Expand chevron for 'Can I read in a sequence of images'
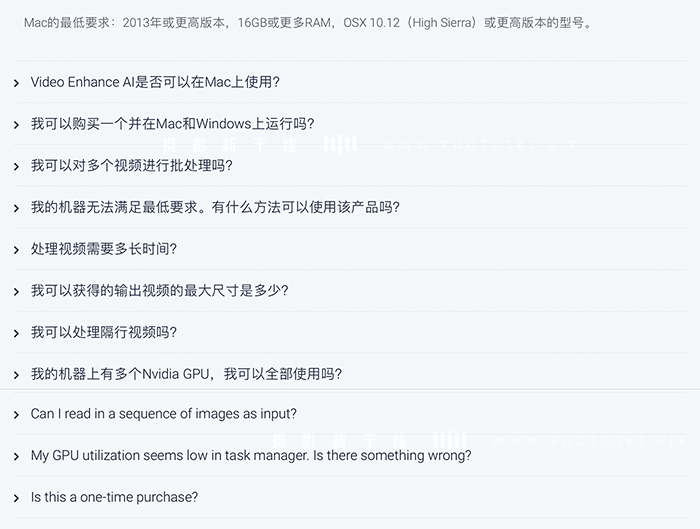Screen dimensions: 700x529 click(17, 415)
